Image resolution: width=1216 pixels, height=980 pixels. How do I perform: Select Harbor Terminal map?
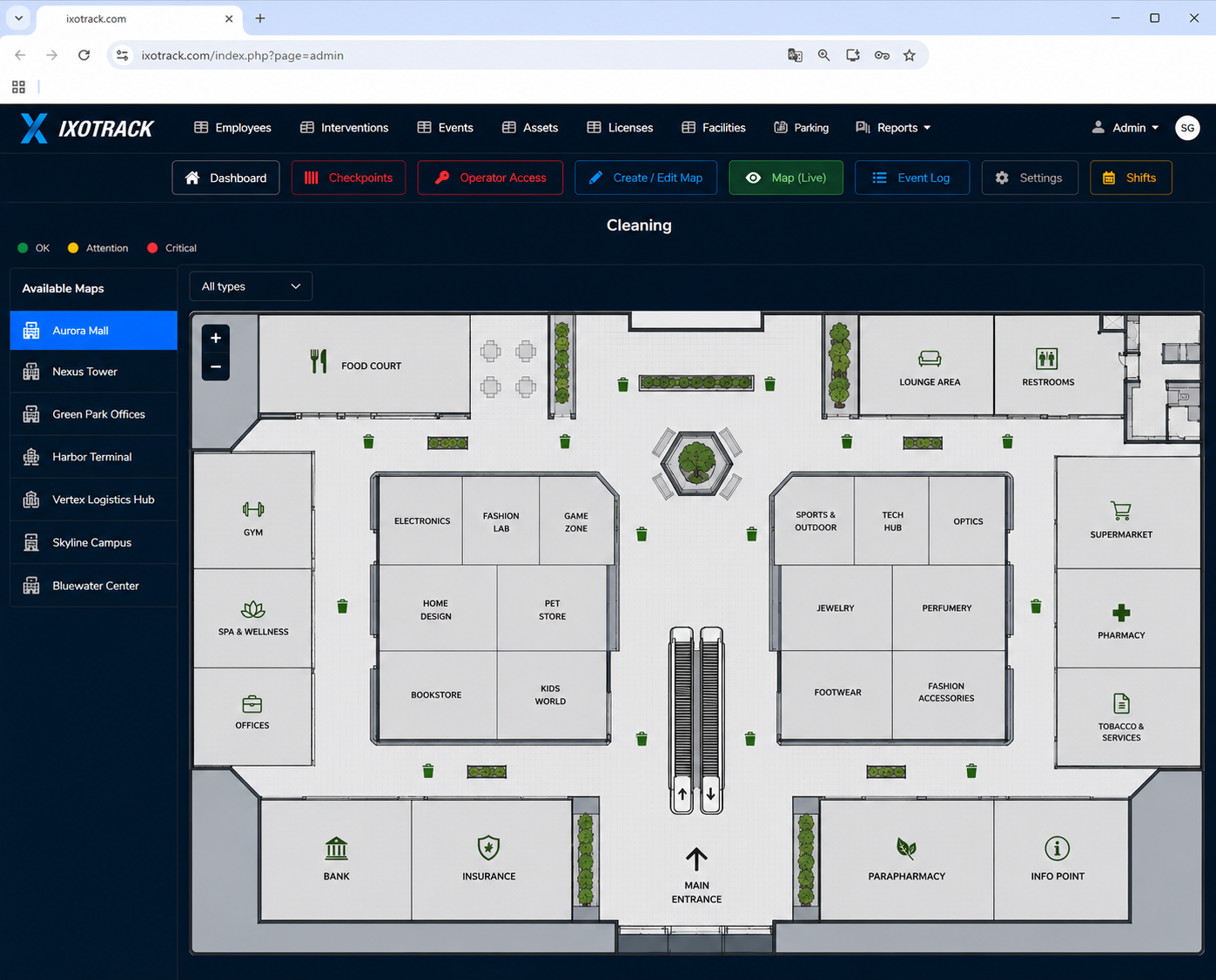93,457
